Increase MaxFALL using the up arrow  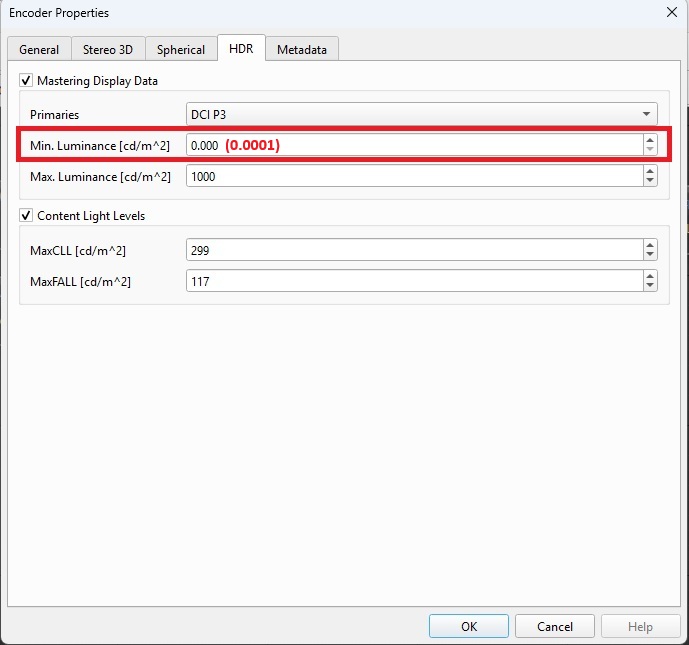[x=650, y=277]
